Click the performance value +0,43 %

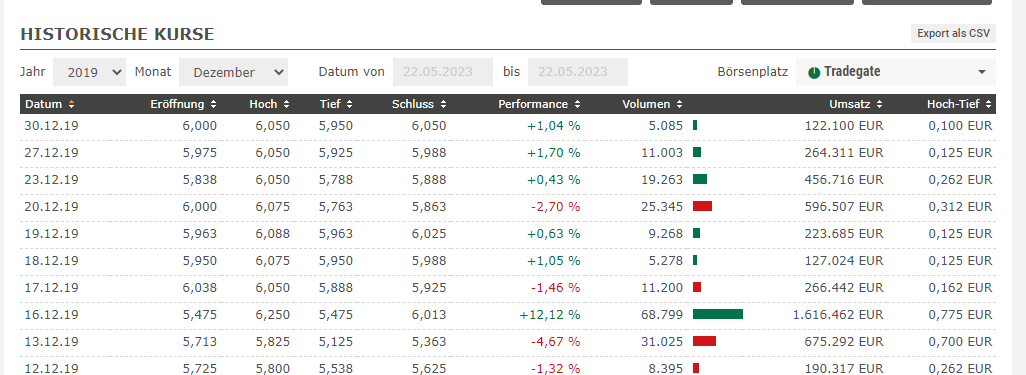tap(554, 179)
